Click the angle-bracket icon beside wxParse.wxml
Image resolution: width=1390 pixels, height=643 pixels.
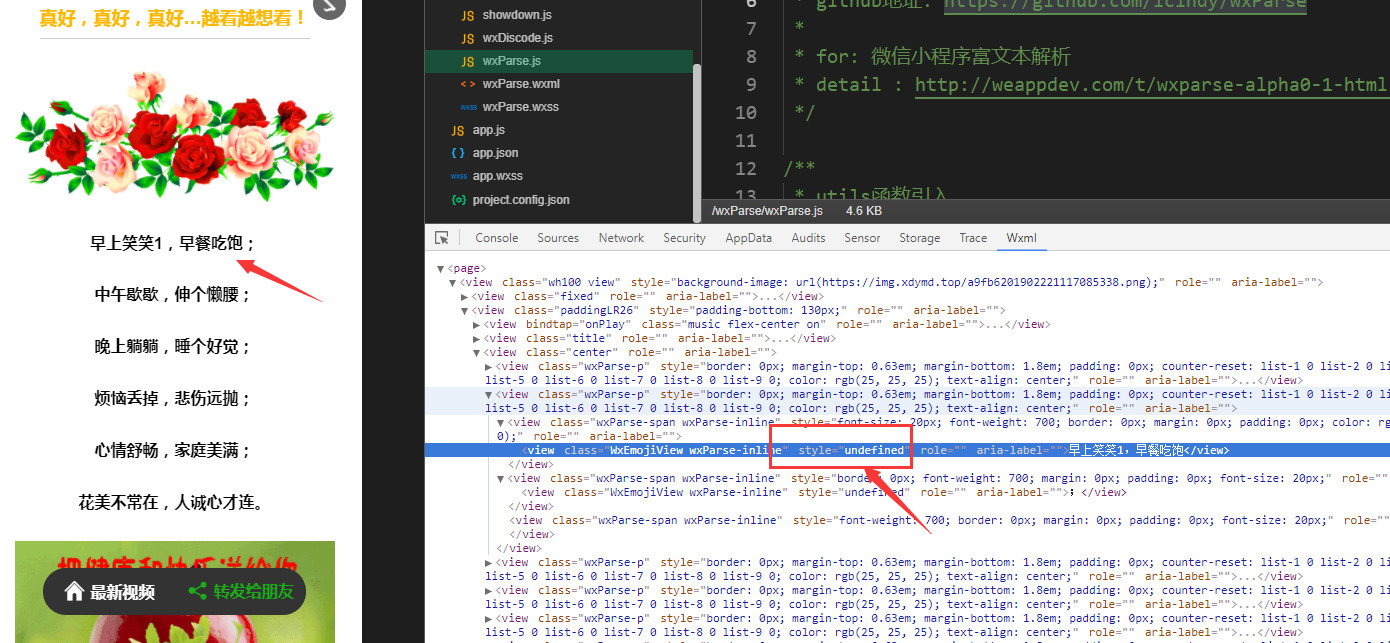click(467, 84)
